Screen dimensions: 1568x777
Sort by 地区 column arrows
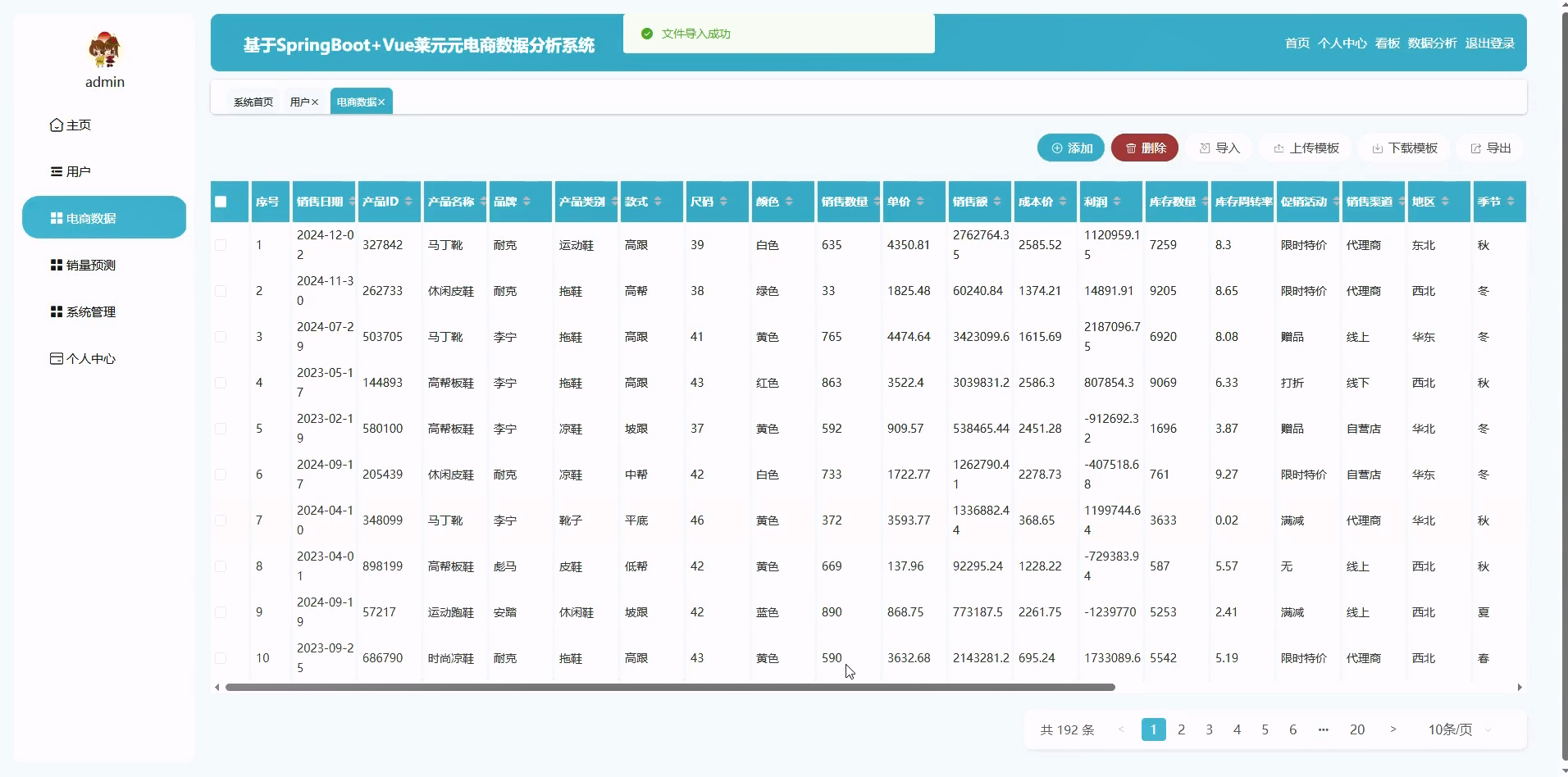tap(1445, 202)
